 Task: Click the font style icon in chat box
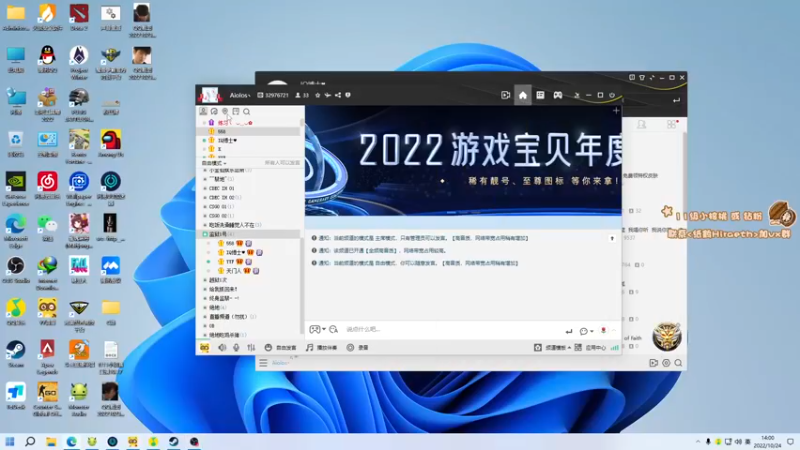(x=334, y=330)
